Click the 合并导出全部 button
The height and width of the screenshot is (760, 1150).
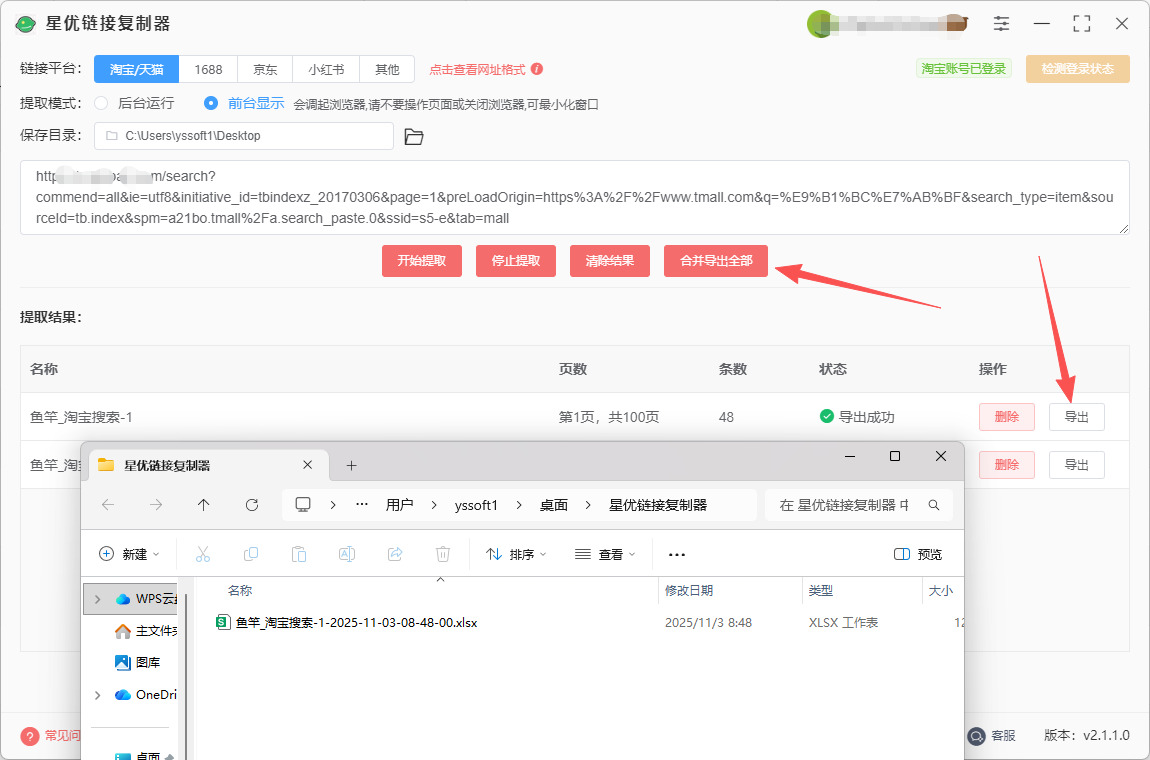pos(716,260)
